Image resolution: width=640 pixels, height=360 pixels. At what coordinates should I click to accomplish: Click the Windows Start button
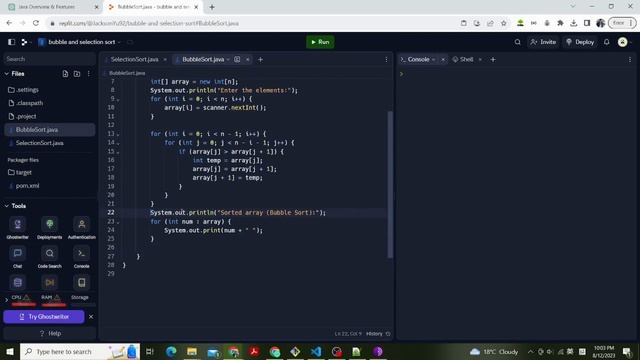point(10,351)
